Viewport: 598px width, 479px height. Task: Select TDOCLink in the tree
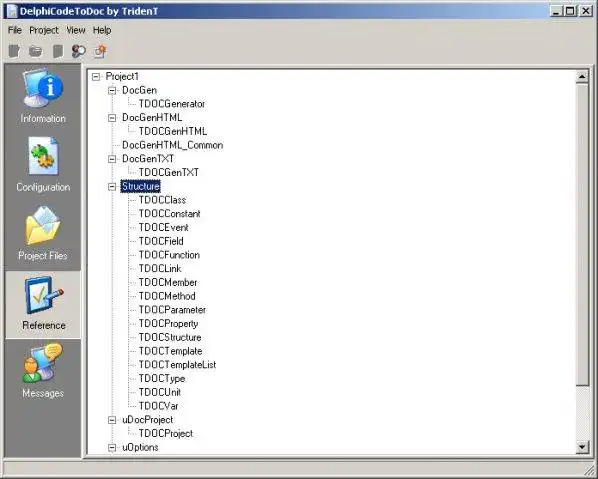pyautogui.click(x=160, y=269)
